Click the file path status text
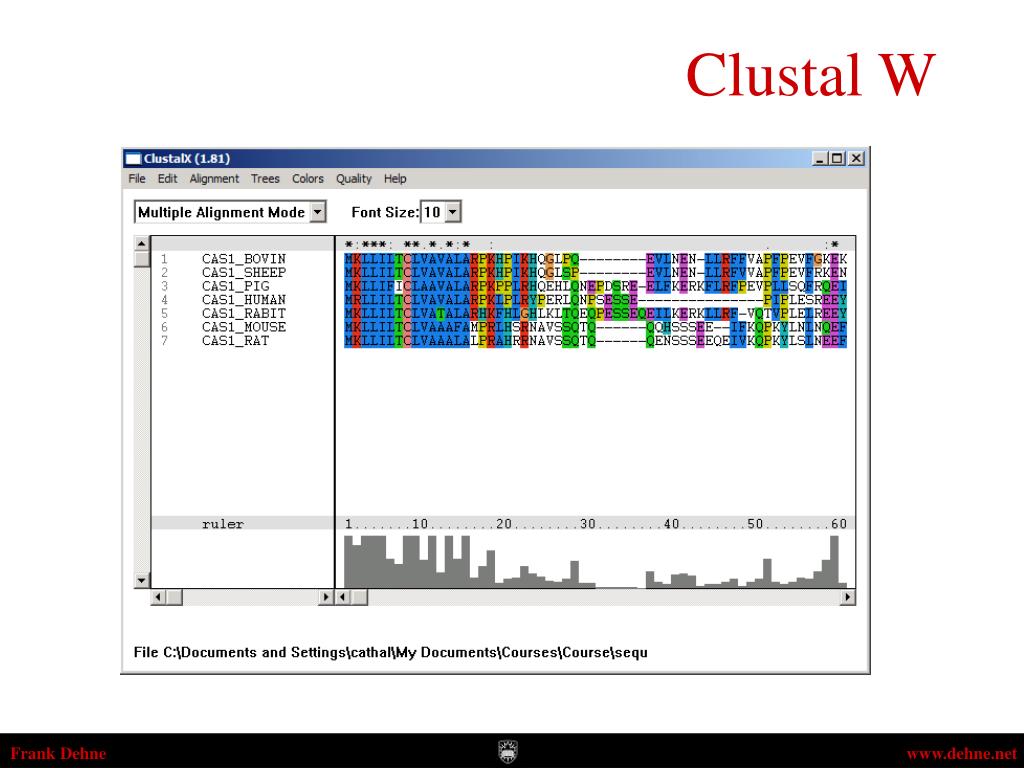The height and width of the screenshot is (768, 1024). click(x=391, y=652)
